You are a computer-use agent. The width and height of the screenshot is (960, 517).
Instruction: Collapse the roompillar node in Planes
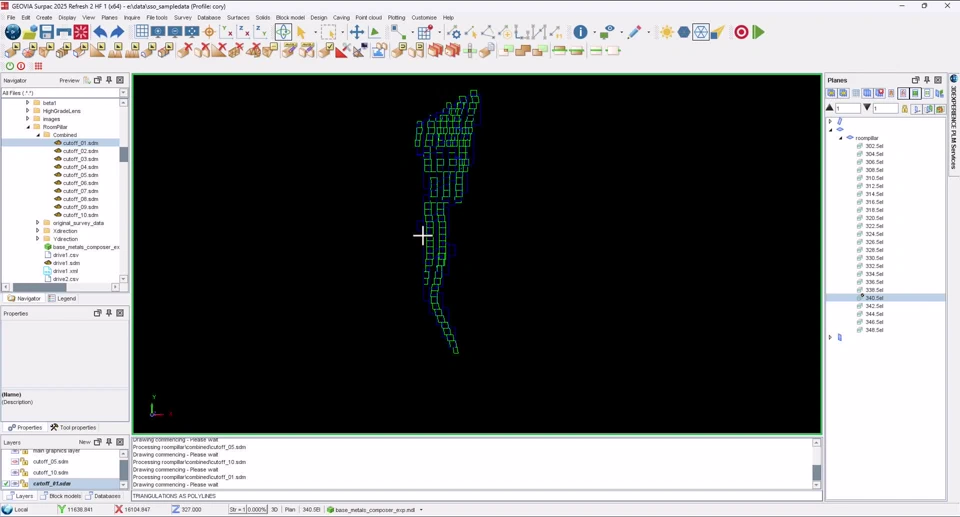841,138
